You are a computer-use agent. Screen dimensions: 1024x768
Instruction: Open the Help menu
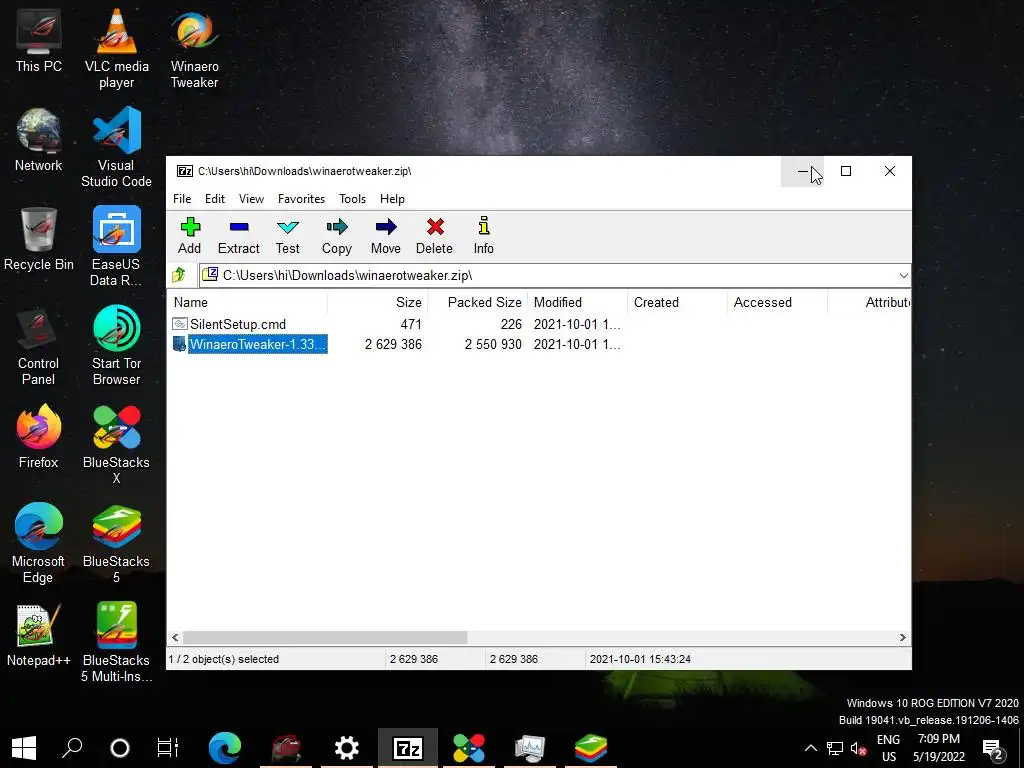(x=392, y=199)
